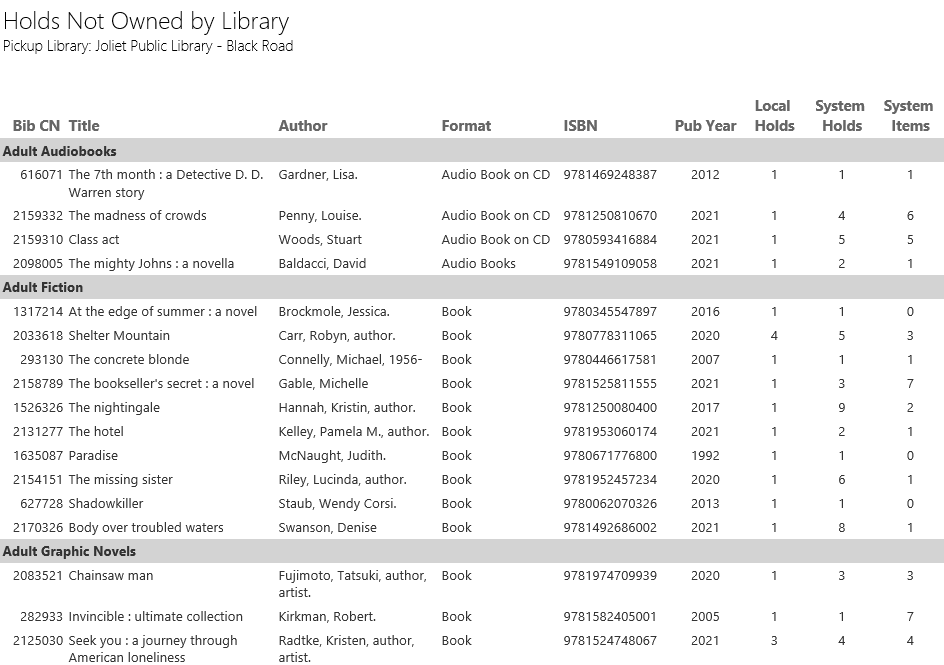
Task: Click the Bib CN column header
Action: (x=36, y=126)
